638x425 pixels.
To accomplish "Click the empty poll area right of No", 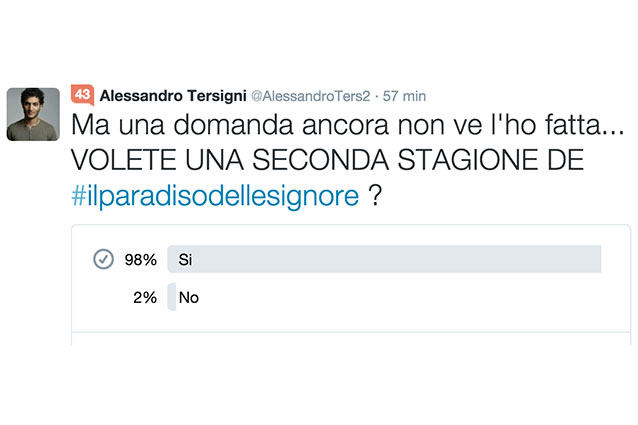I will click(x=407, y=297).
